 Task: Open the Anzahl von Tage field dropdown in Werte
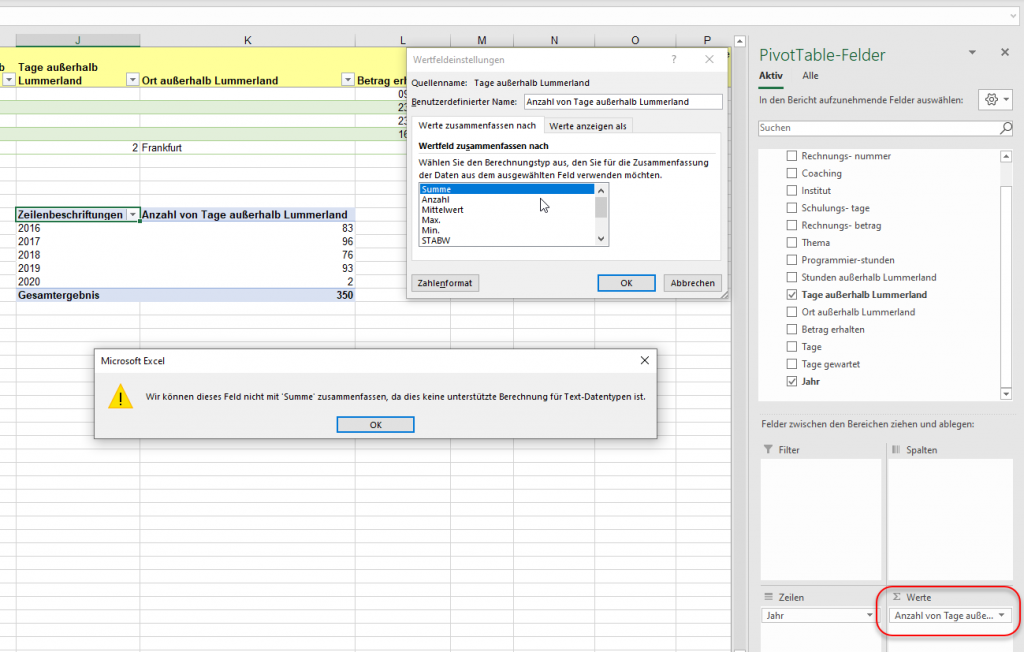pos(1002,615)
